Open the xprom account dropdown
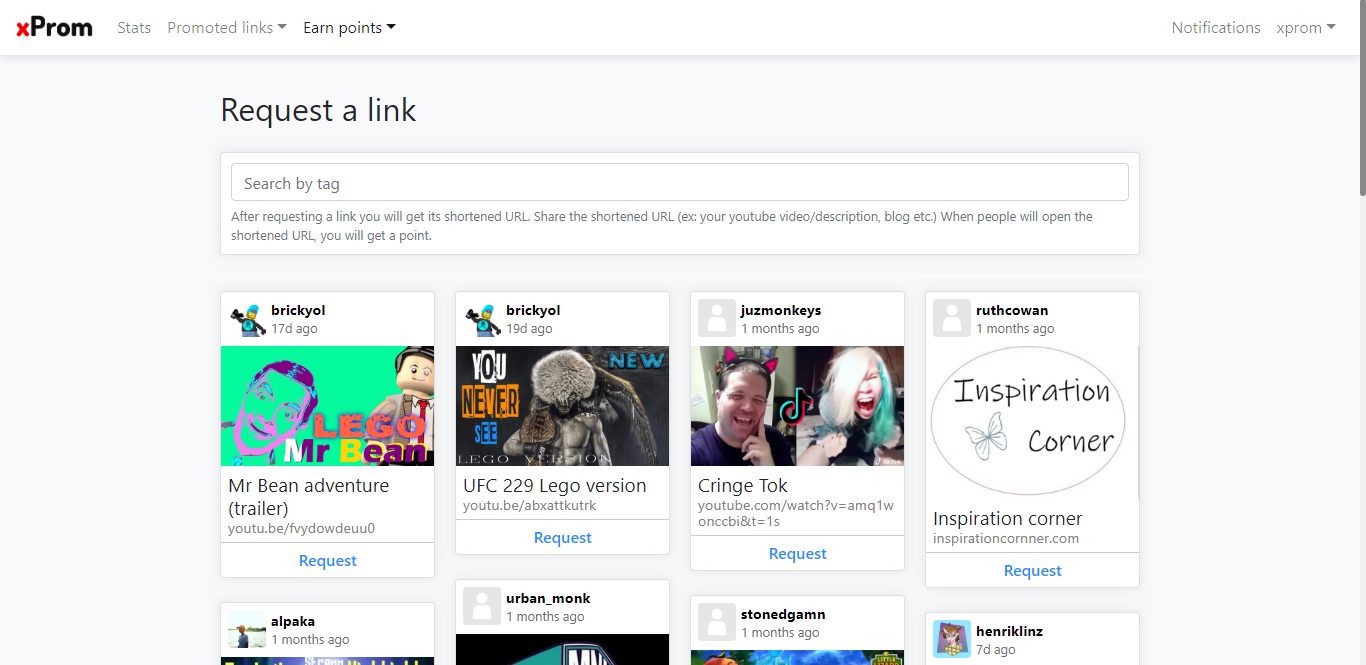1366x665 pixels. pyautogui.click(x=1306, y=28)
